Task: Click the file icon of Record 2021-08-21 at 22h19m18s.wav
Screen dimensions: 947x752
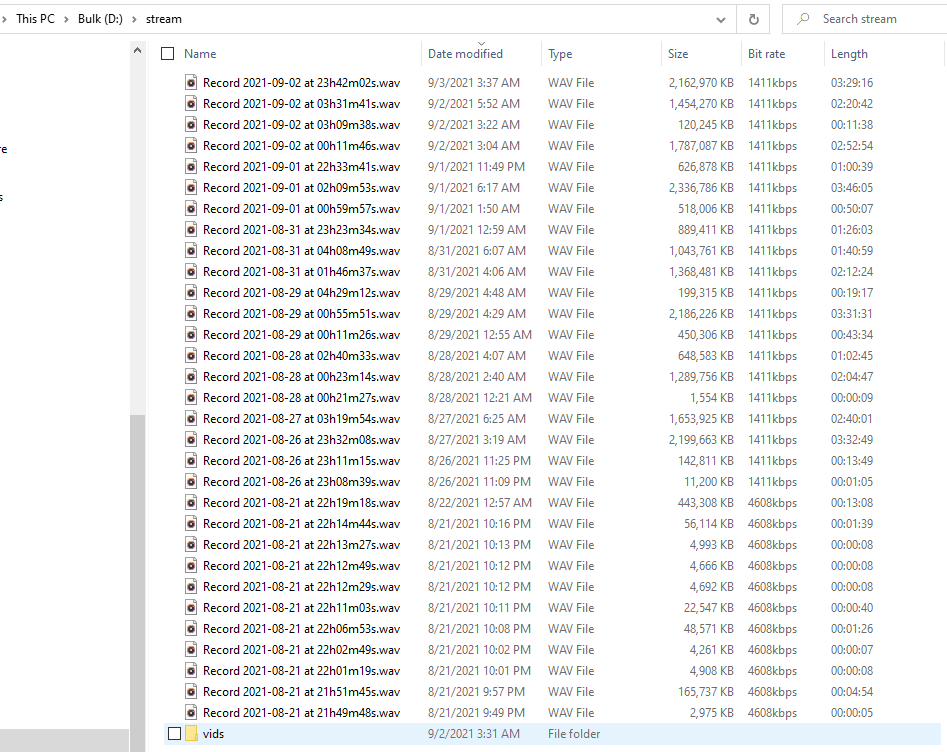Action: coord(191,503)
